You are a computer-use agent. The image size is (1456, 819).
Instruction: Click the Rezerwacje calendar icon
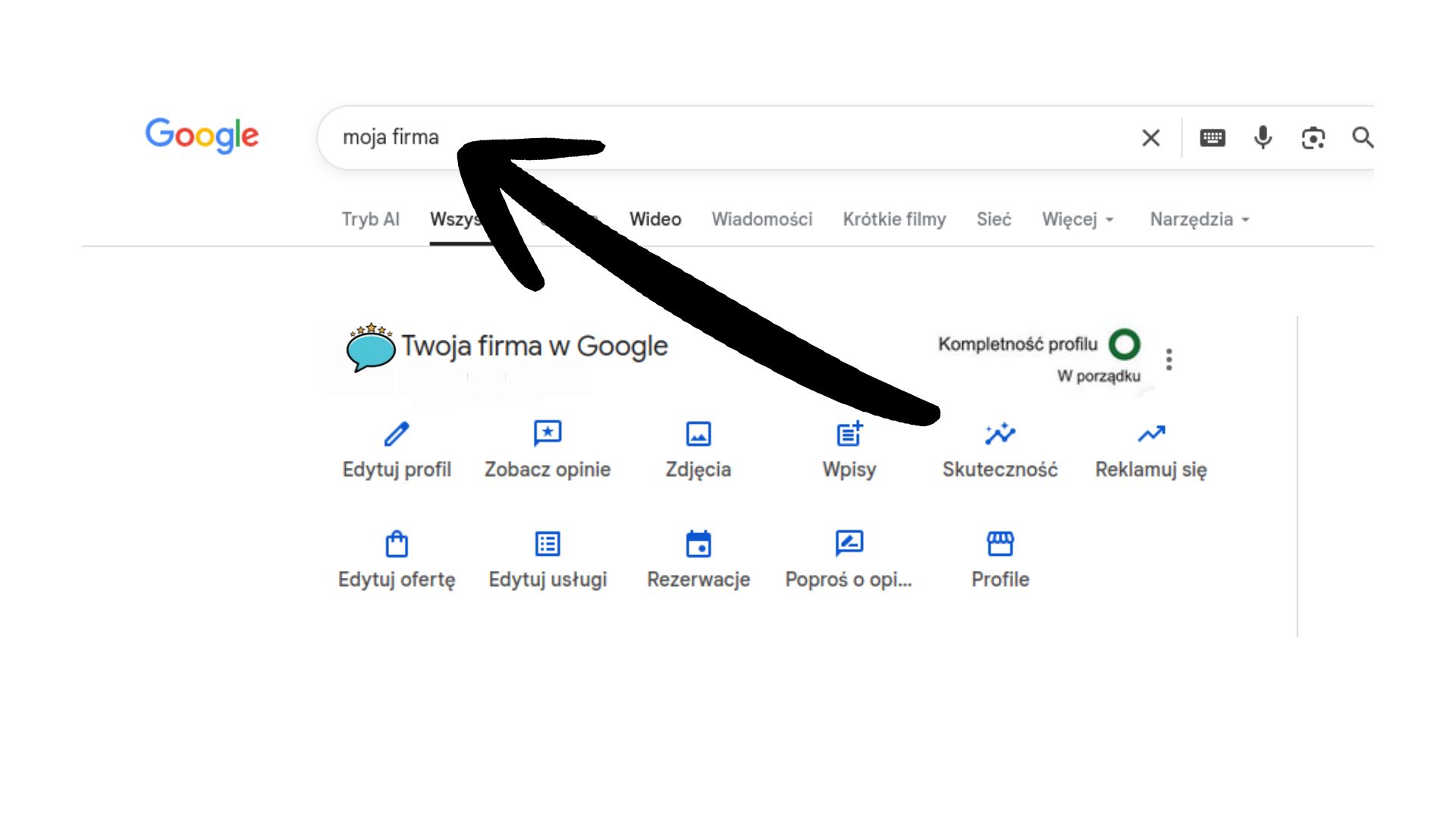(x=698, y=544)
